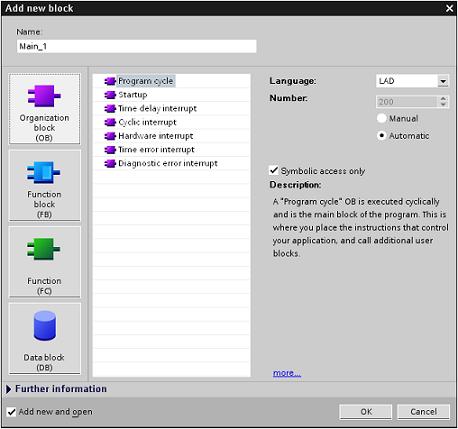Image resolution: width=458 pixels, height=429 pixels.
Task: Click the icon next to Cyclic interrupt
Action: 110,122
